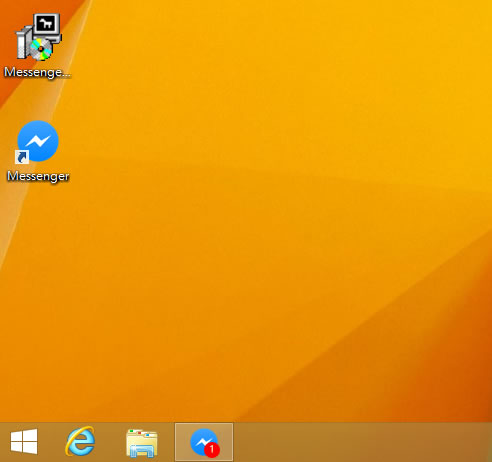Open the Windows Start button
The image size is (492, 462).
coord(24,442)
